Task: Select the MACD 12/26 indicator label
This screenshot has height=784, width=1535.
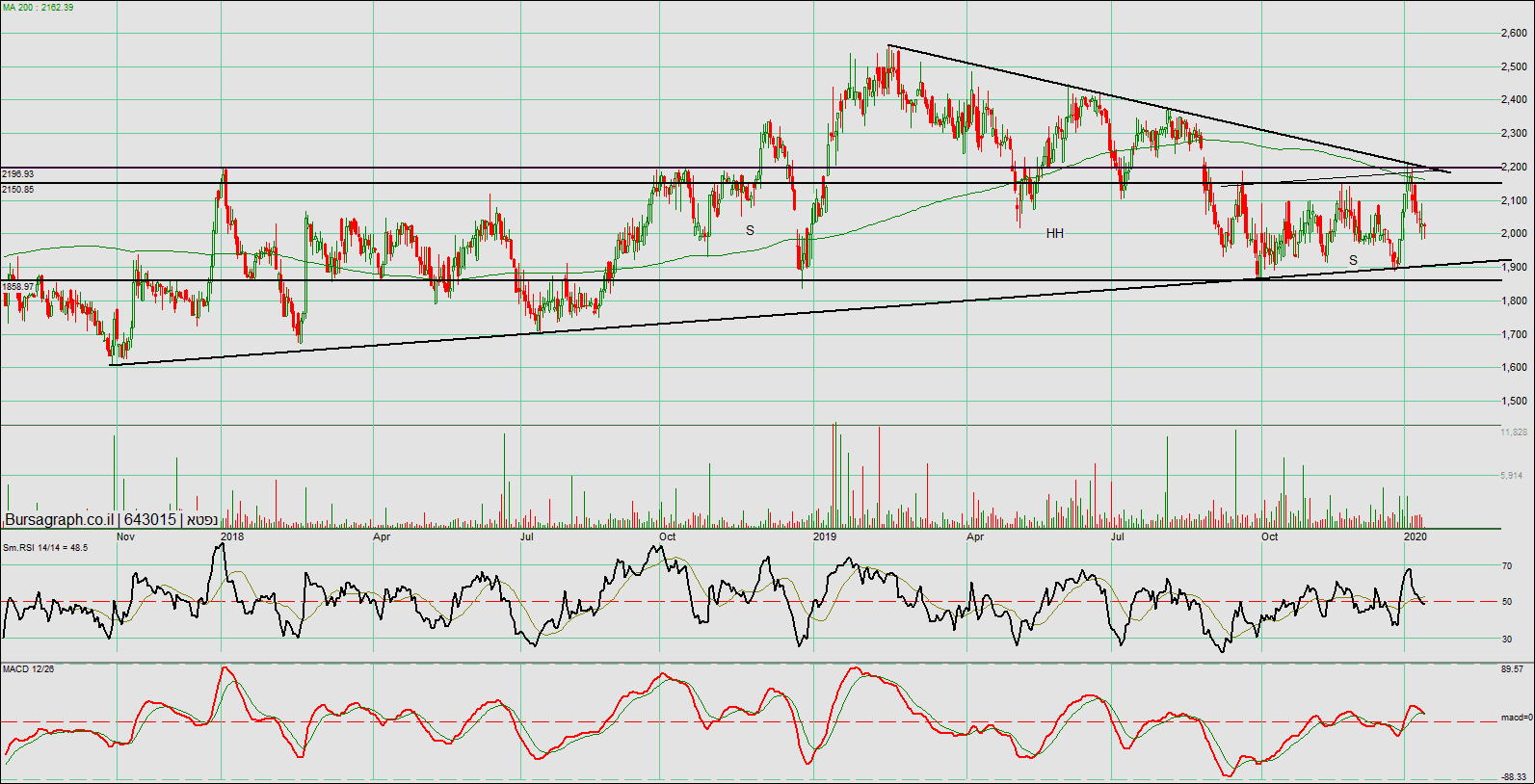Action: point(28,668)
